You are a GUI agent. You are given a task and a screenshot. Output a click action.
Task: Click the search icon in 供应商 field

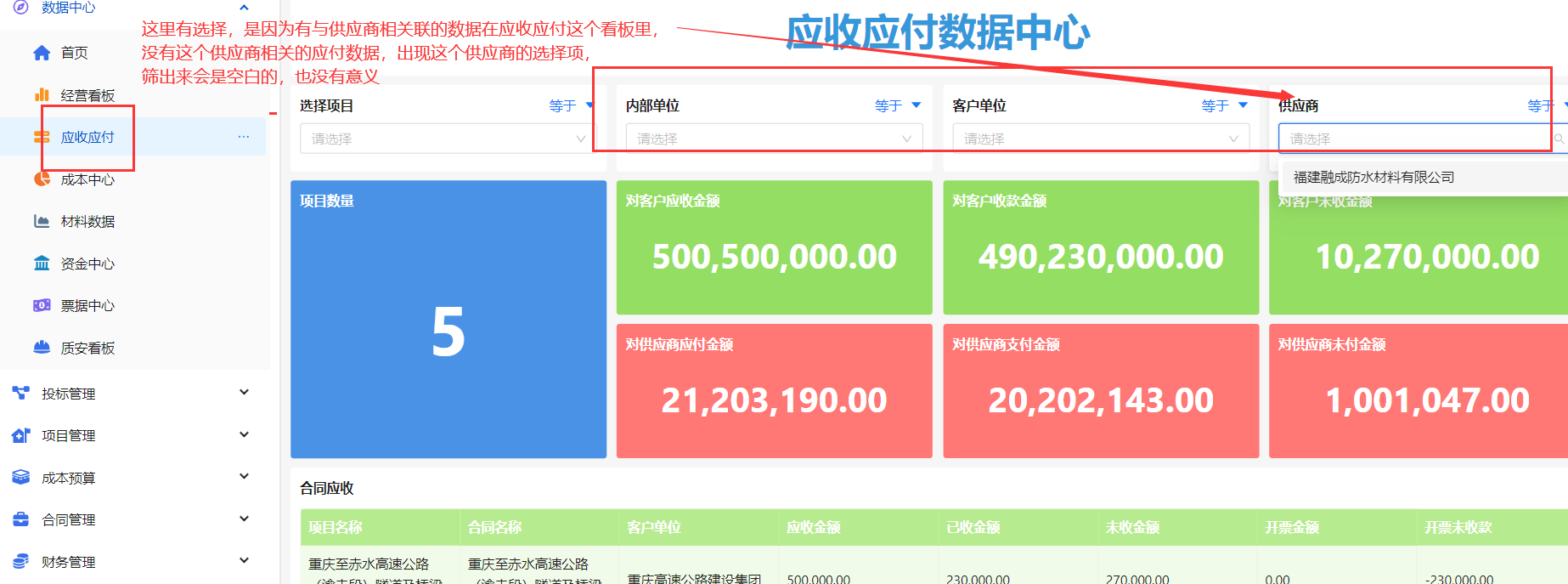1559,139
